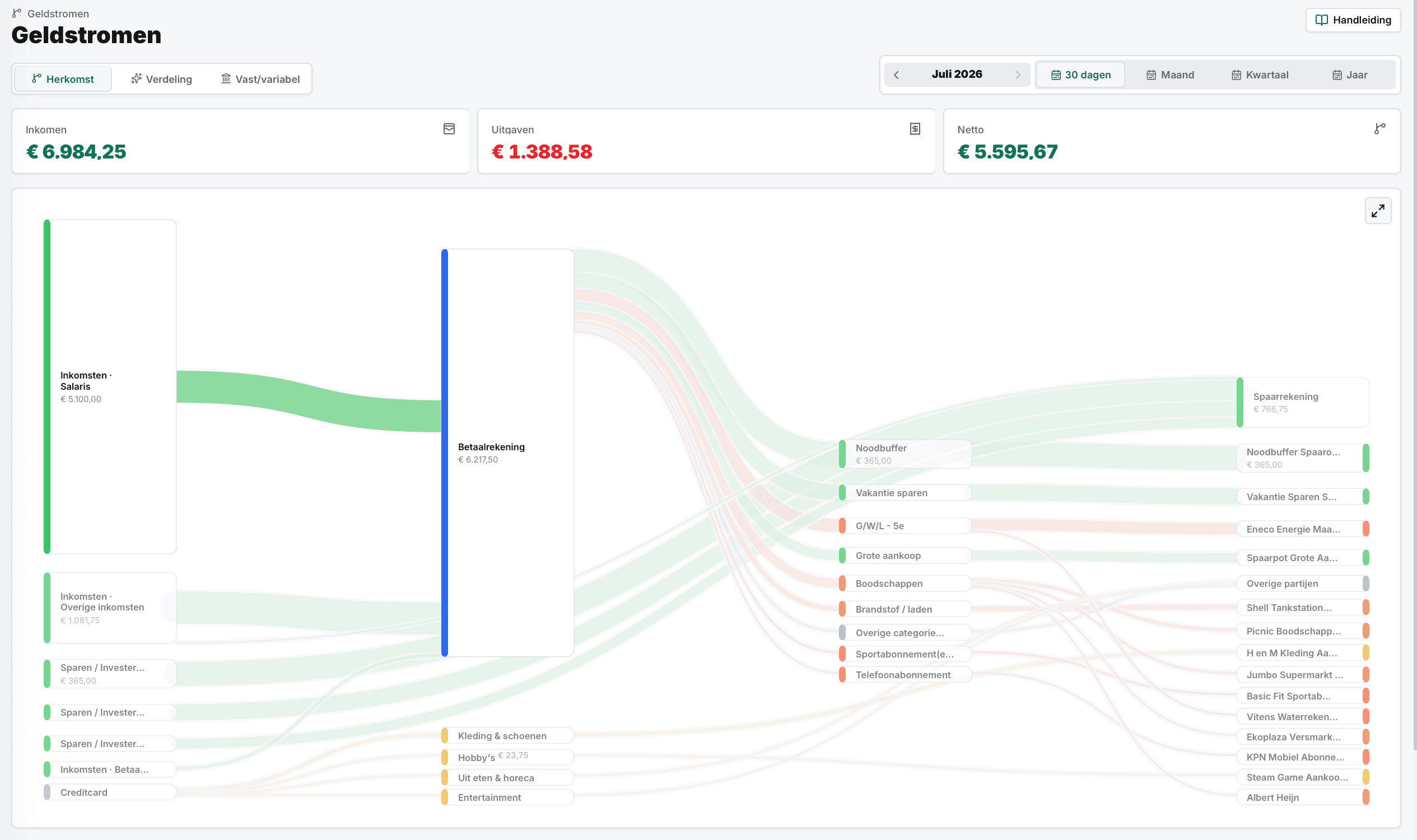Select the Brandstof / laden node
The width and height of the screenshot is (1417, 840).
(x=905, y=609)
